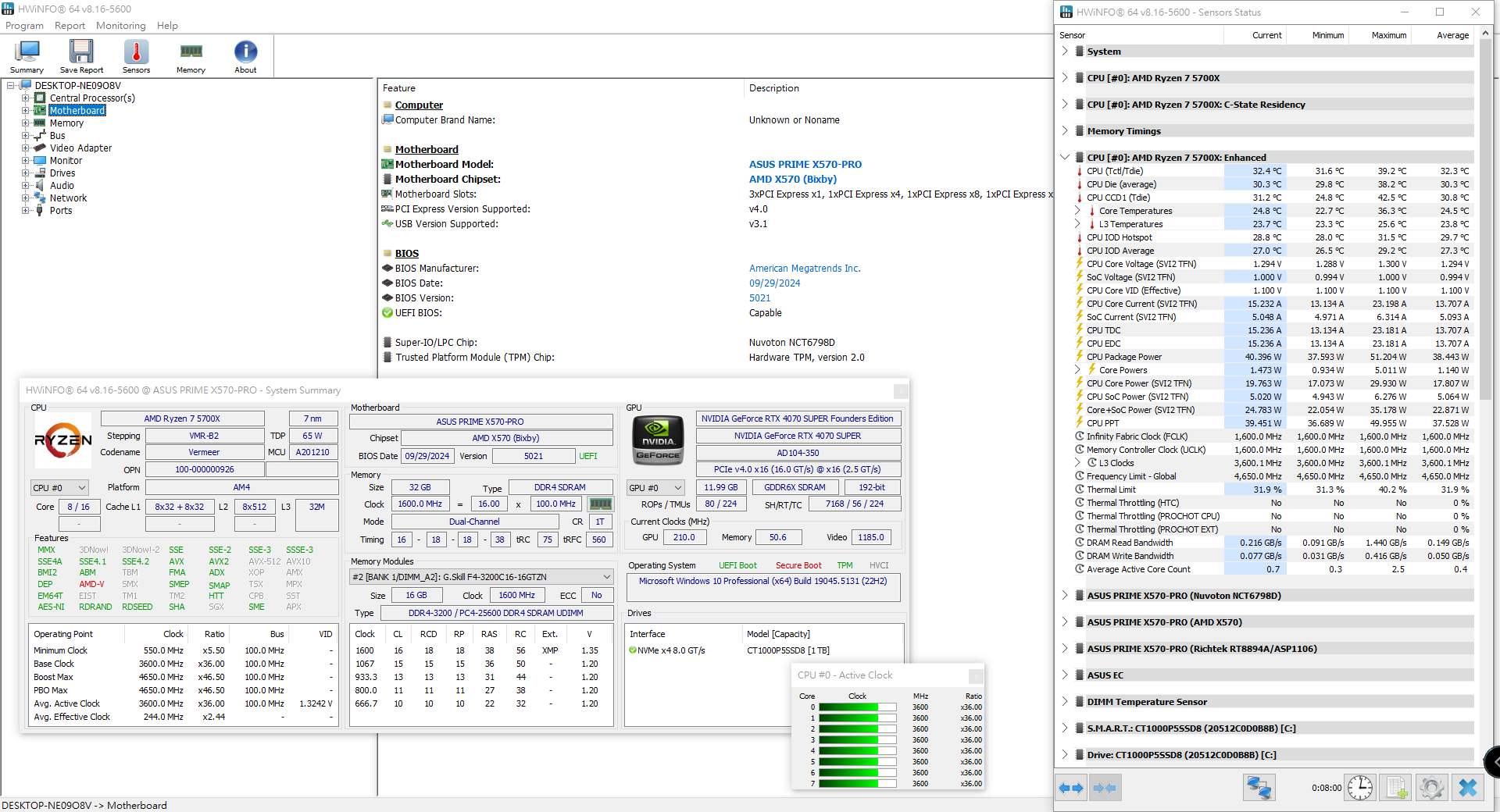This screenshot has width=1500, height=812.
Task: Click the American Megatrends Inc. link
Action: point(805,269)
